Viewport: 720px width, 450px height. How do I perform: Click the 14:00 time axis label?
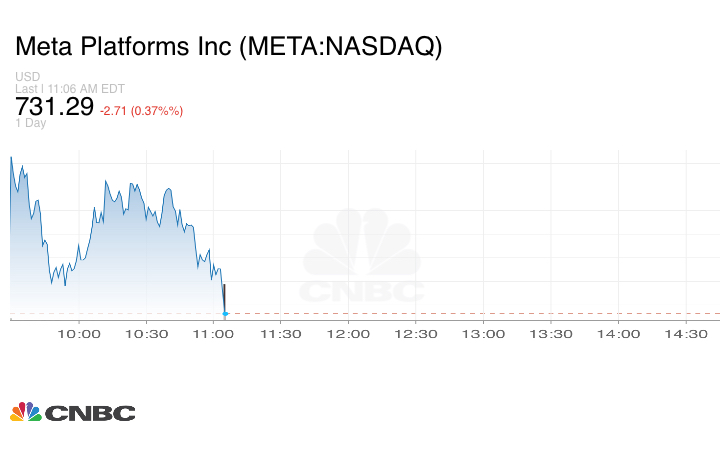click(x=622, y=334)
